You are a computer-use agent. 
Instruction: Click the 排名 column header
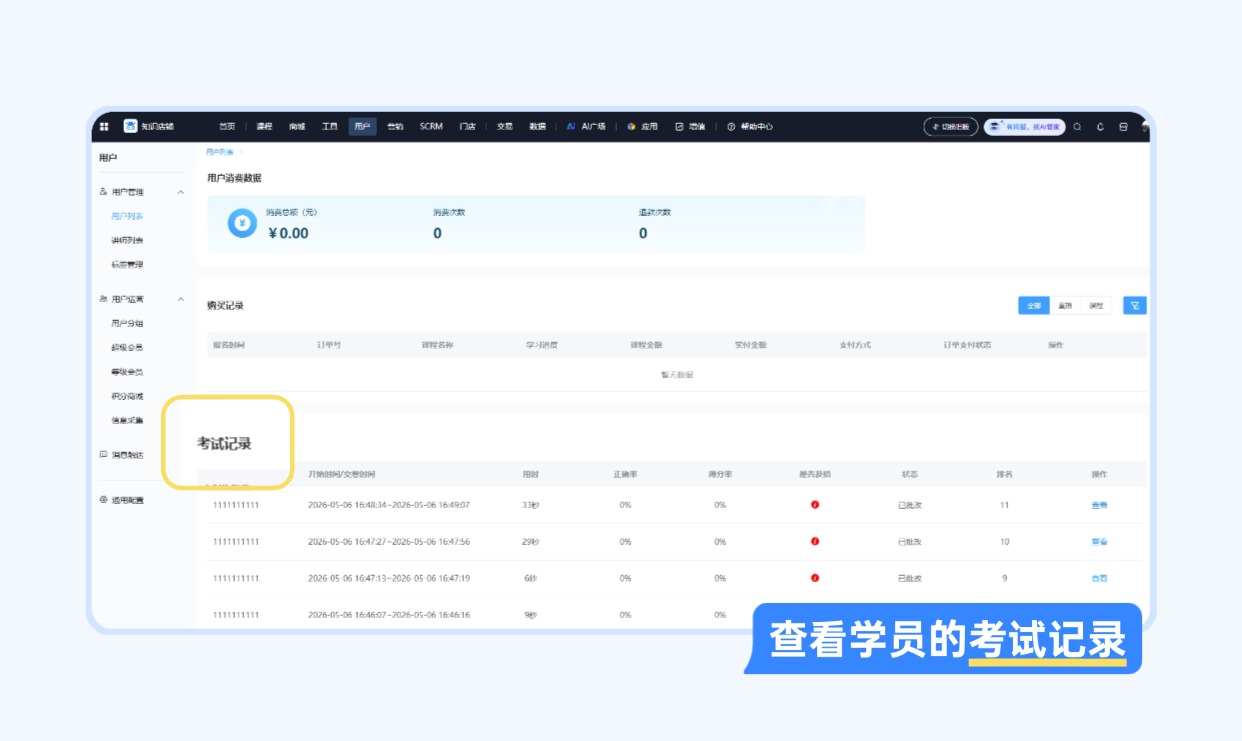1005,474
